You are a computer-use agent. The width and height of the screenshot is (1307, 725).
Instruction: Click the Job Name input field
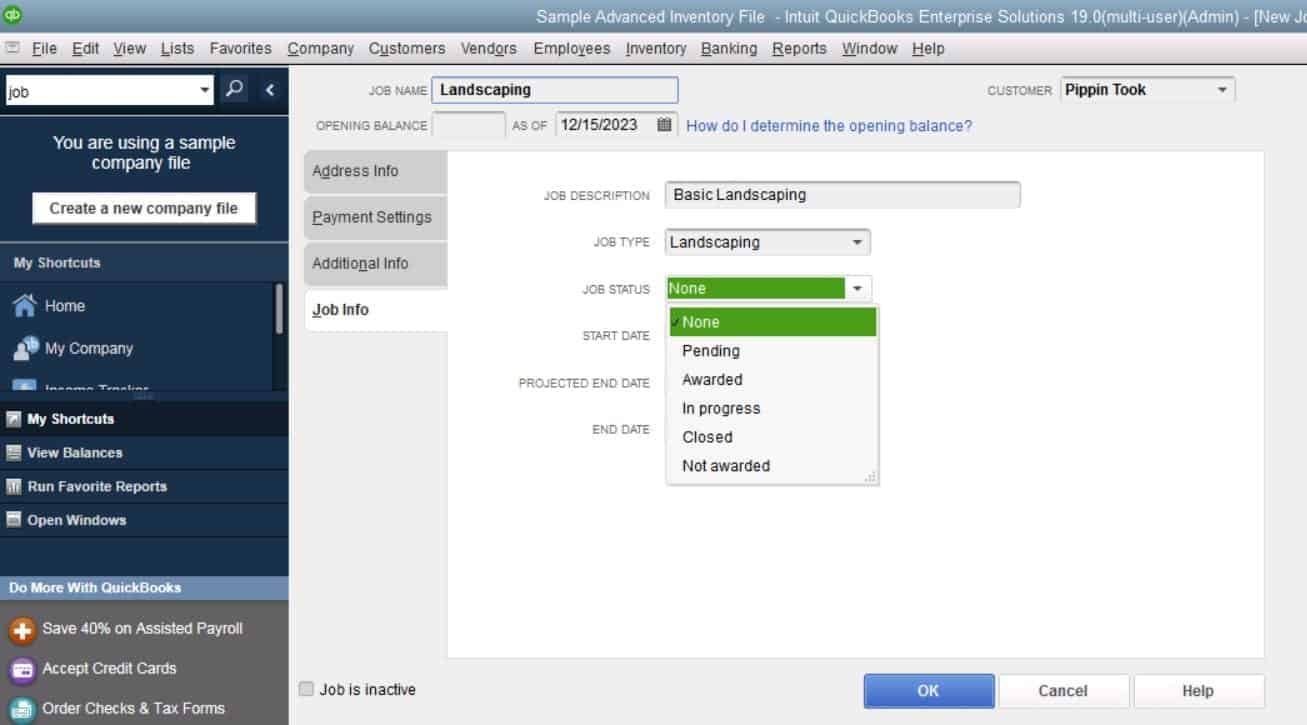[x=555, y=90]
